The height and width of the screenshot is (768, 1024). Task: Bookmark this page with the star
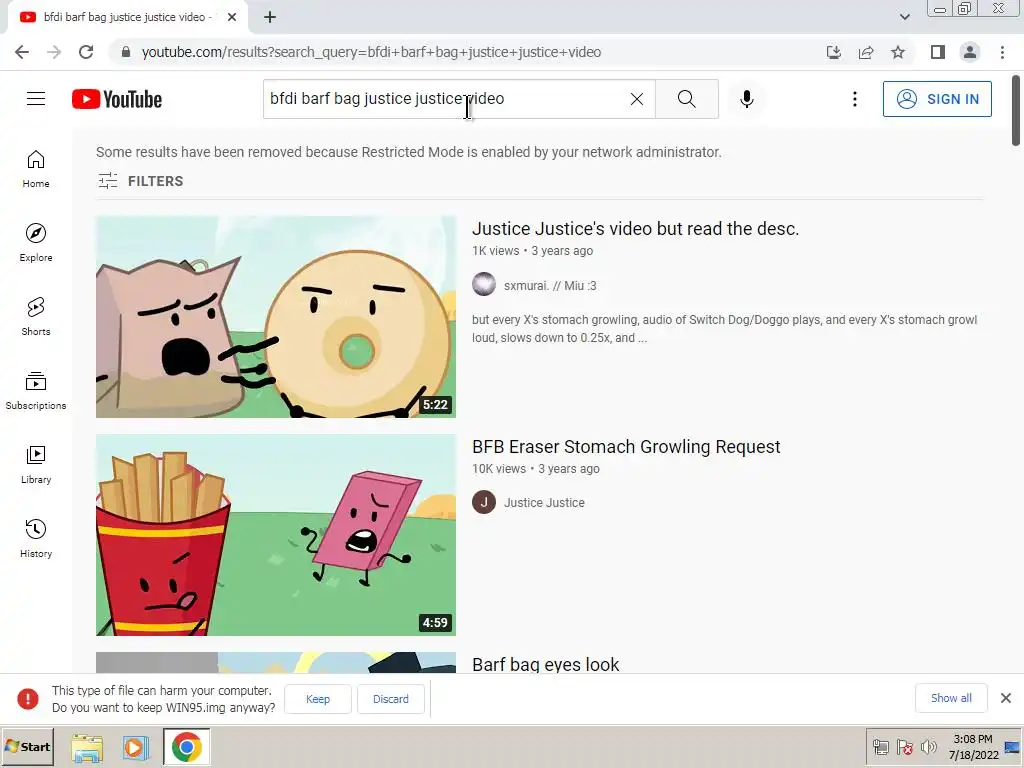click(x=898, y=52)
